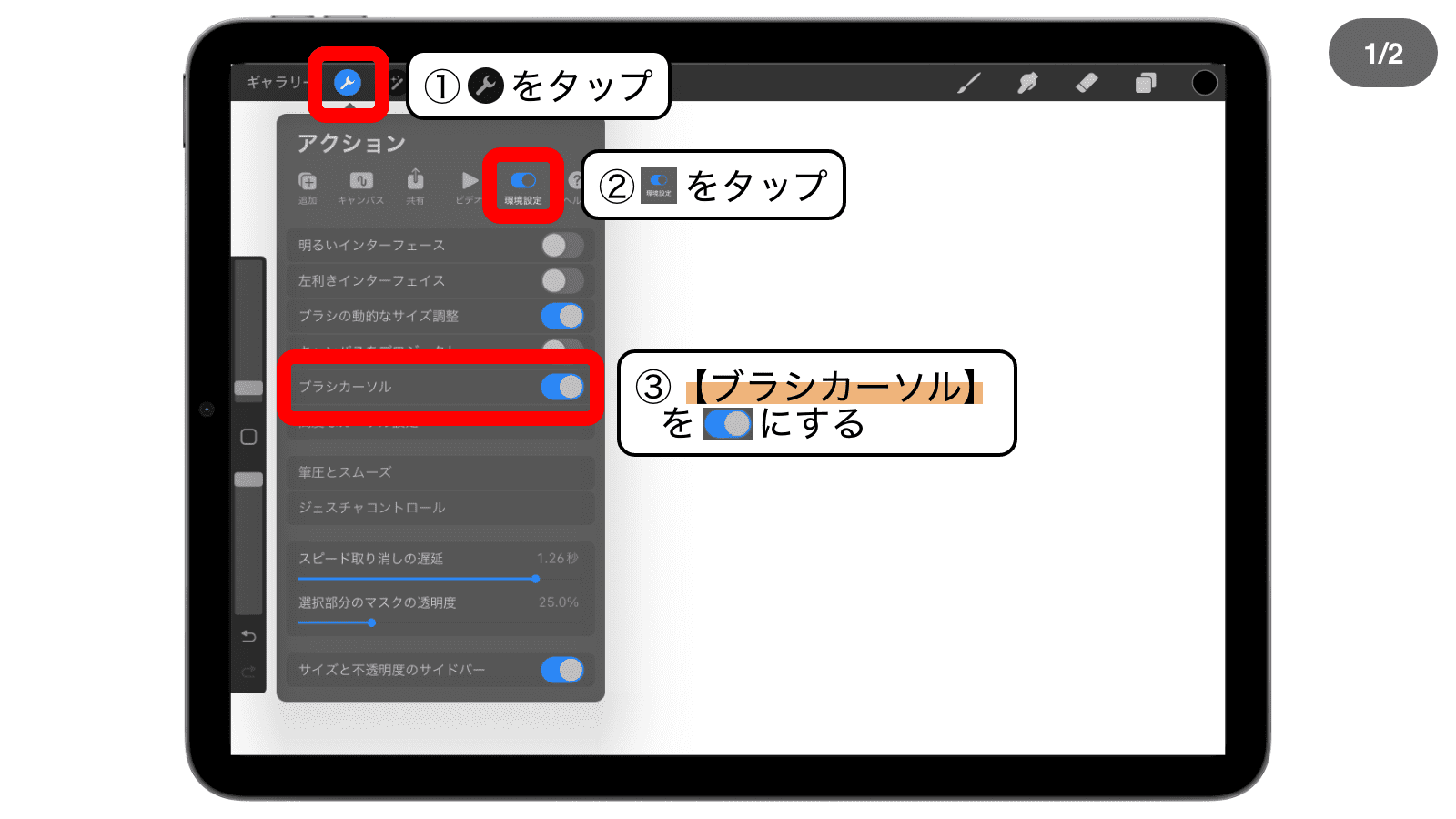Open the 追加 add tab

pyautogui.click(x=308, y=187)
